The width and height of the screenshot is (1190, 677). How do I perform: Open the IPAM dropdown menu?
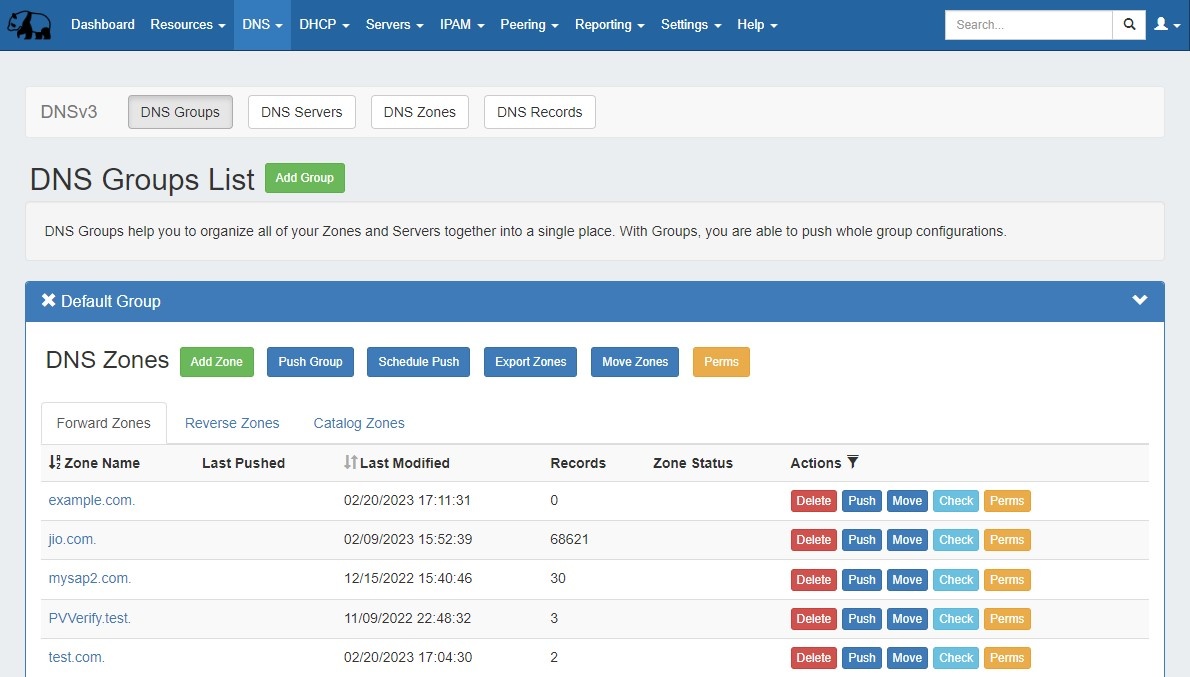tap(461, 25)
